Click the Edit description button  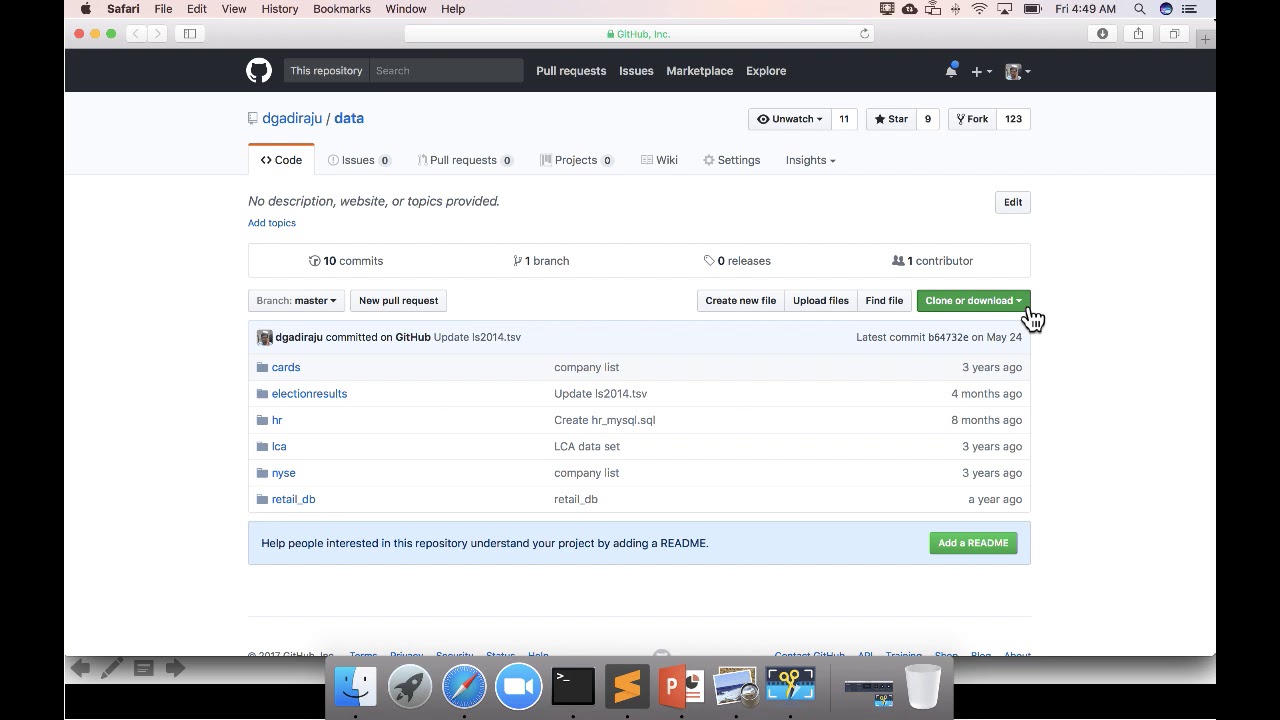point(1013,202)
